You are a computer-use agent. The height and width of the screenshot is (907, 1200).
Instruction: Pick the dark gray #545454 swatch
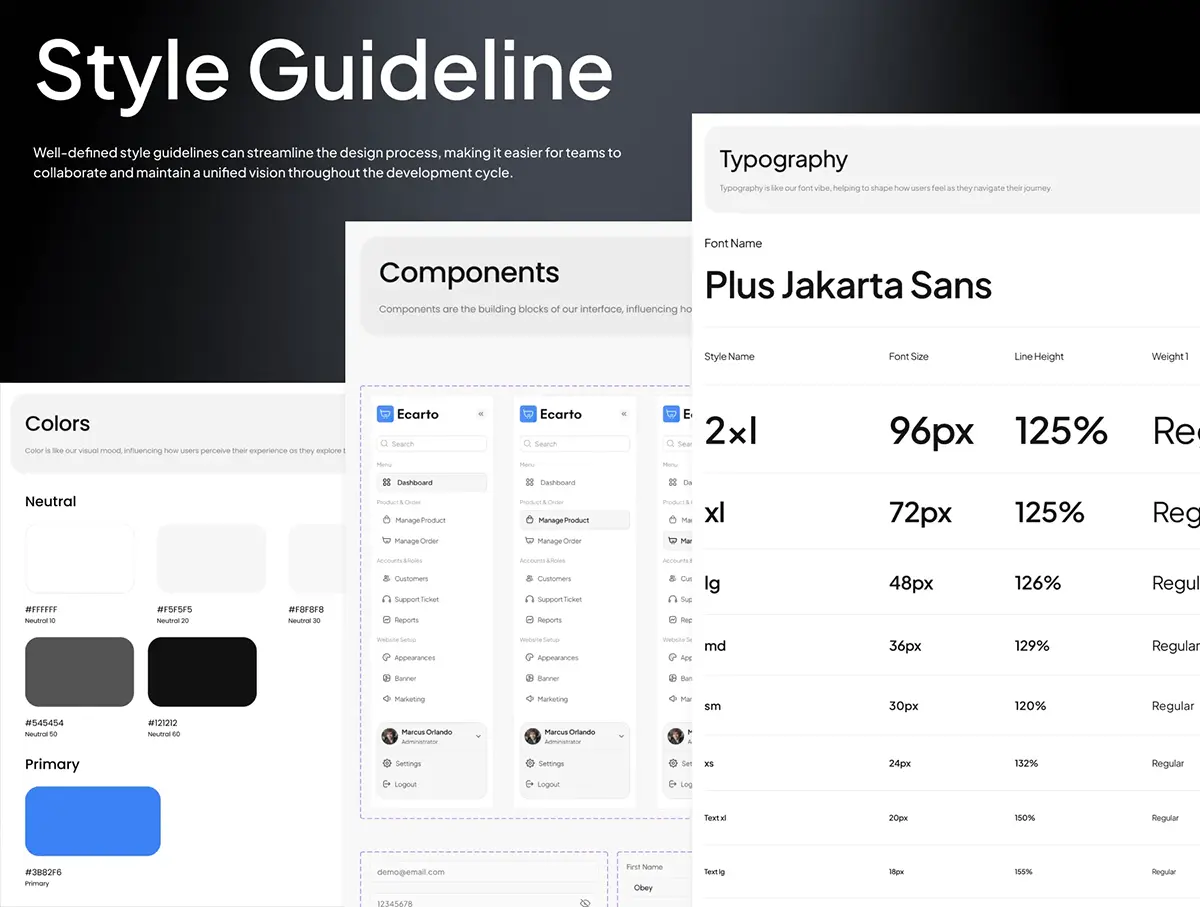tap(79, 672)
